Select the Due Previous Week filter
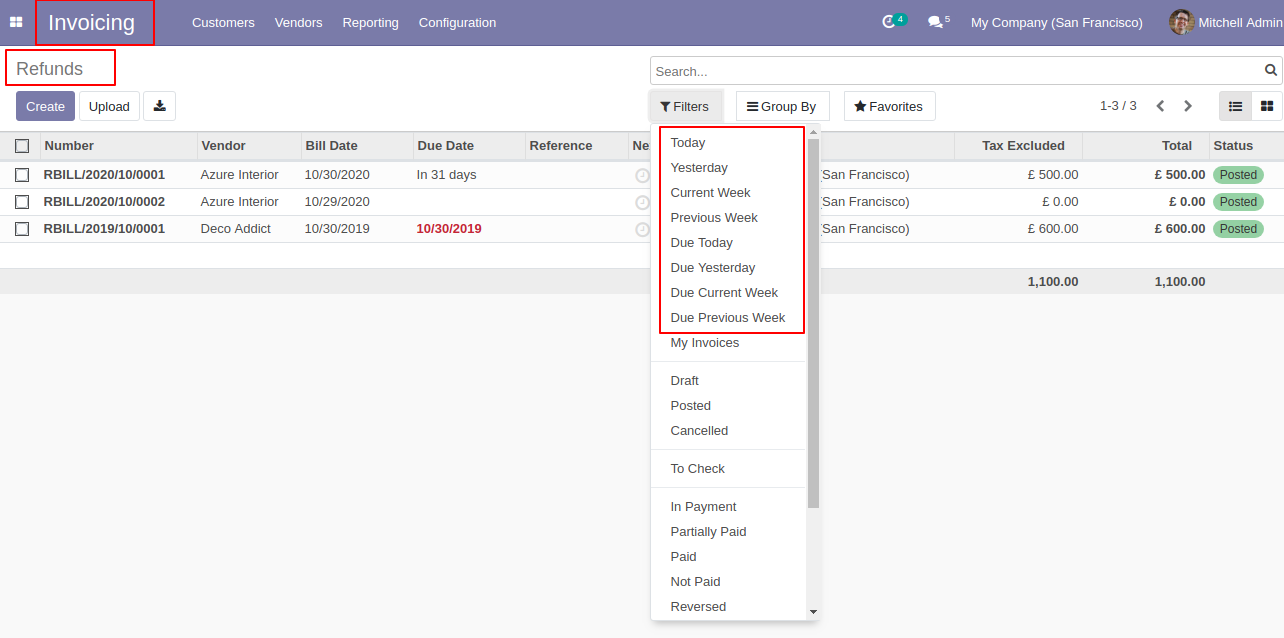 point(728,318)
